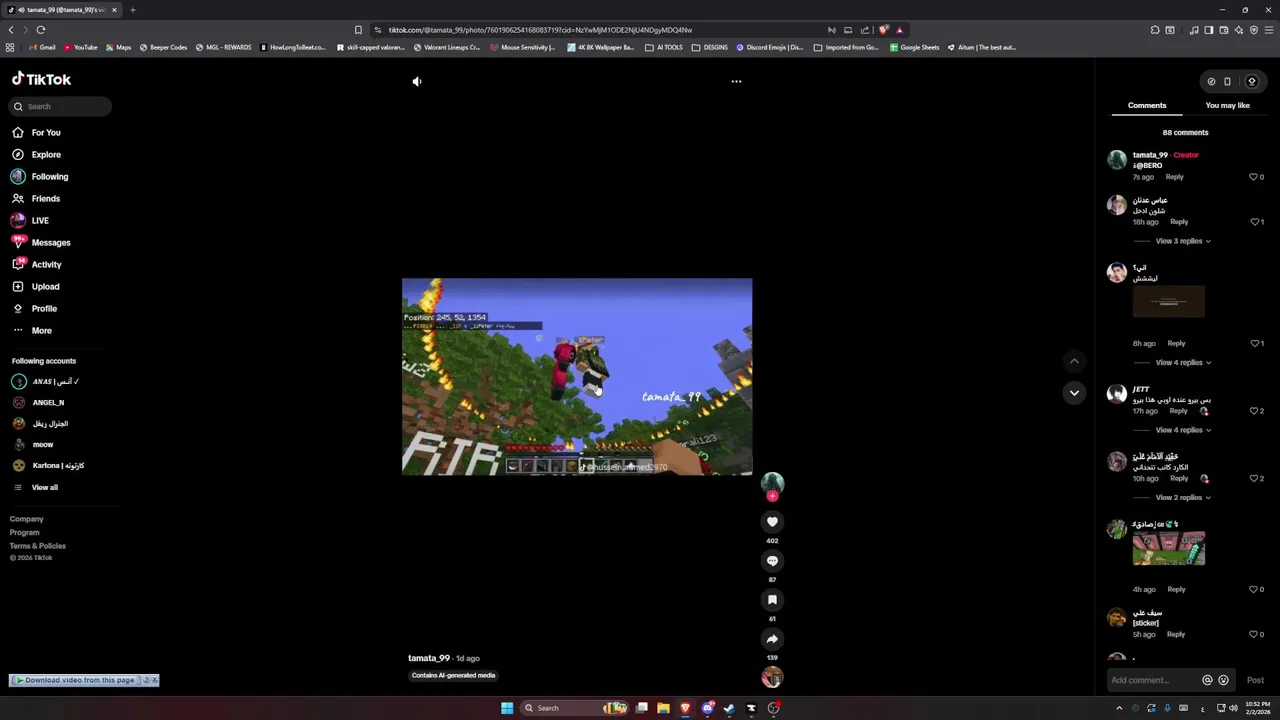The image size is (1280, 720).
Task: Mute the TikTok video sound
Action: (417, 81)
